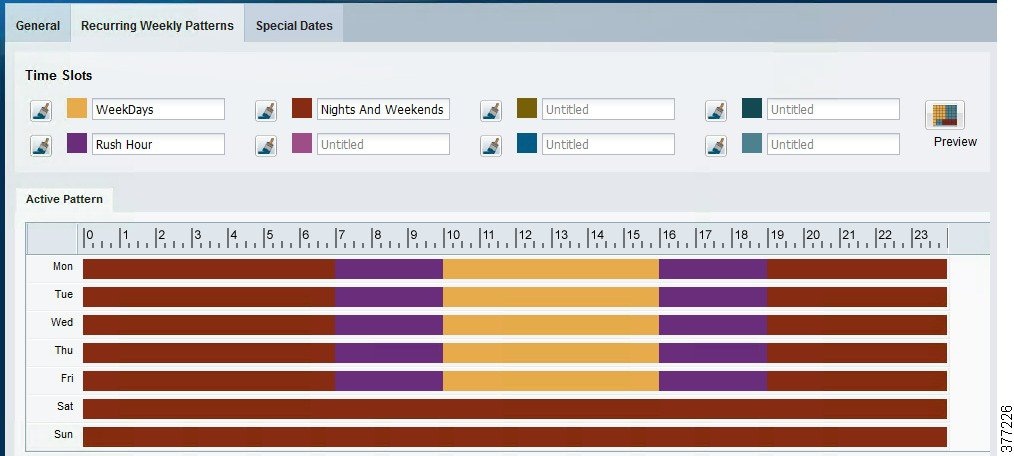The image size is (1014, 456).
Task: Select the paintbrush icon beside Rush Hour
Action: [x=41, y=145]
